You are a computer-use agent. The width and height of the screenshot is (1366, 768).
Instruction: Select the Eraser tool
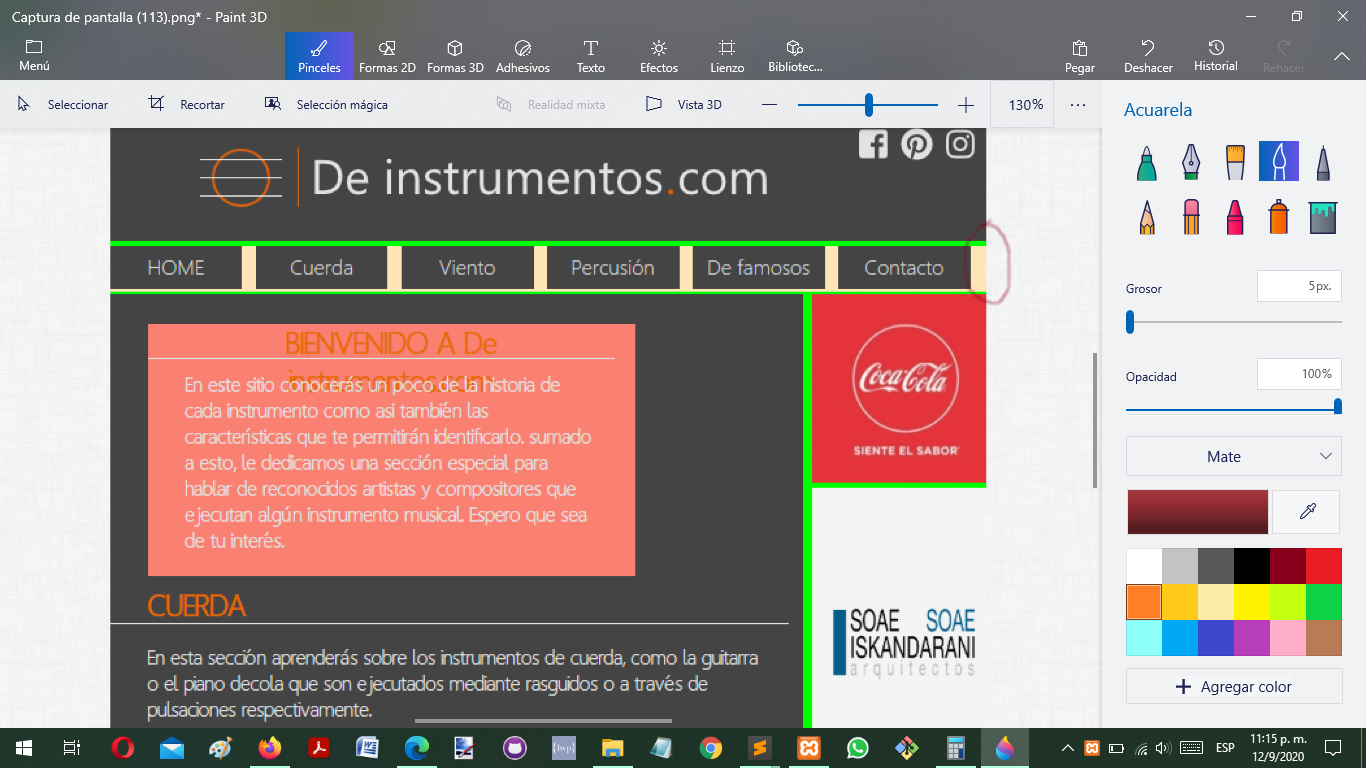pos(1190,216)
